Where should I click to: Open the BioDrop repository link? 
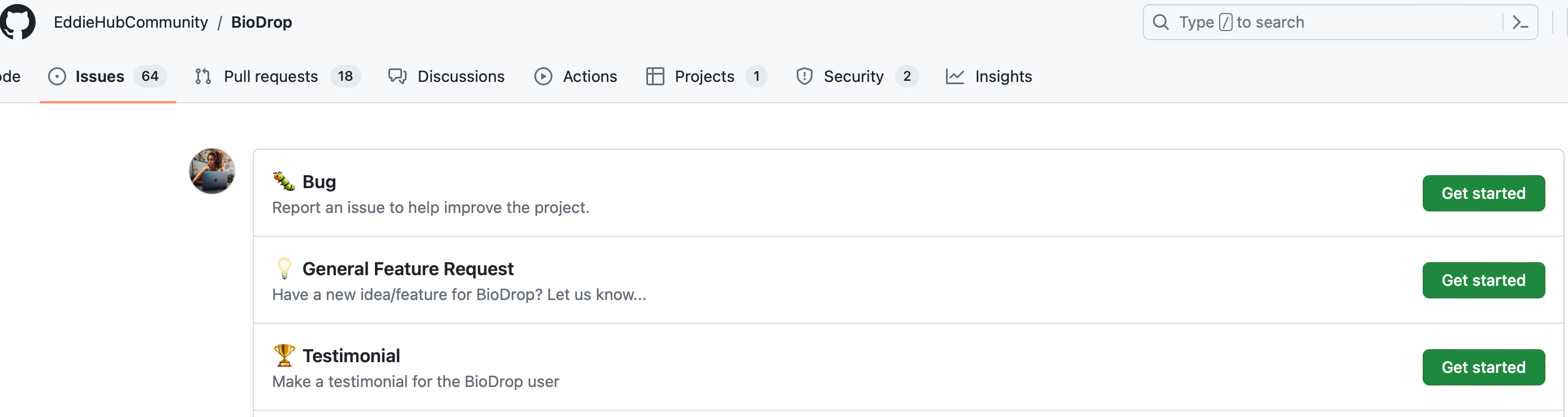[261, 23]
